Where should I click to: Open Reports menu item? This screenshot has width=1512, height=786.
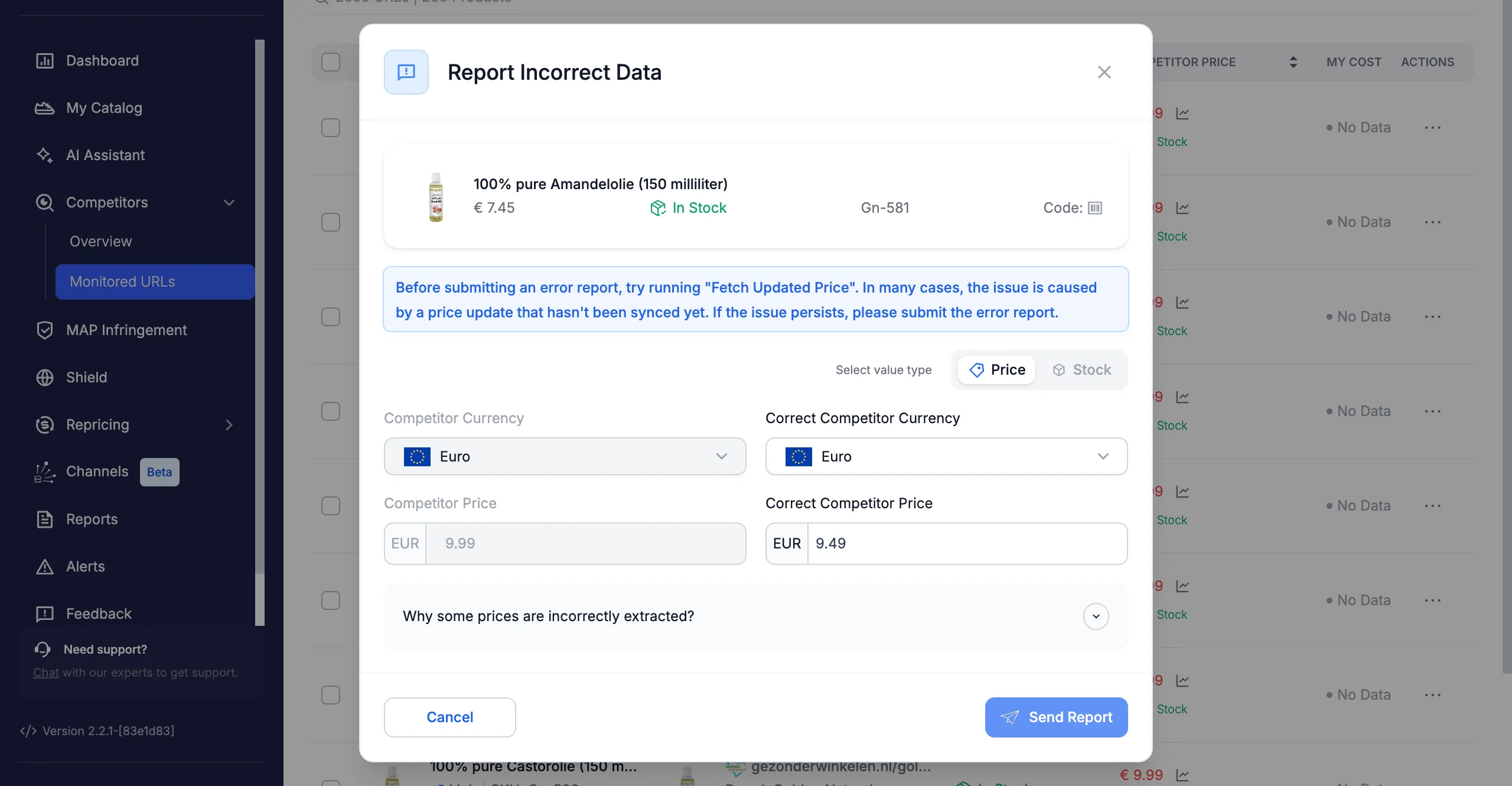pyautogui.click(x=92, y=519)
